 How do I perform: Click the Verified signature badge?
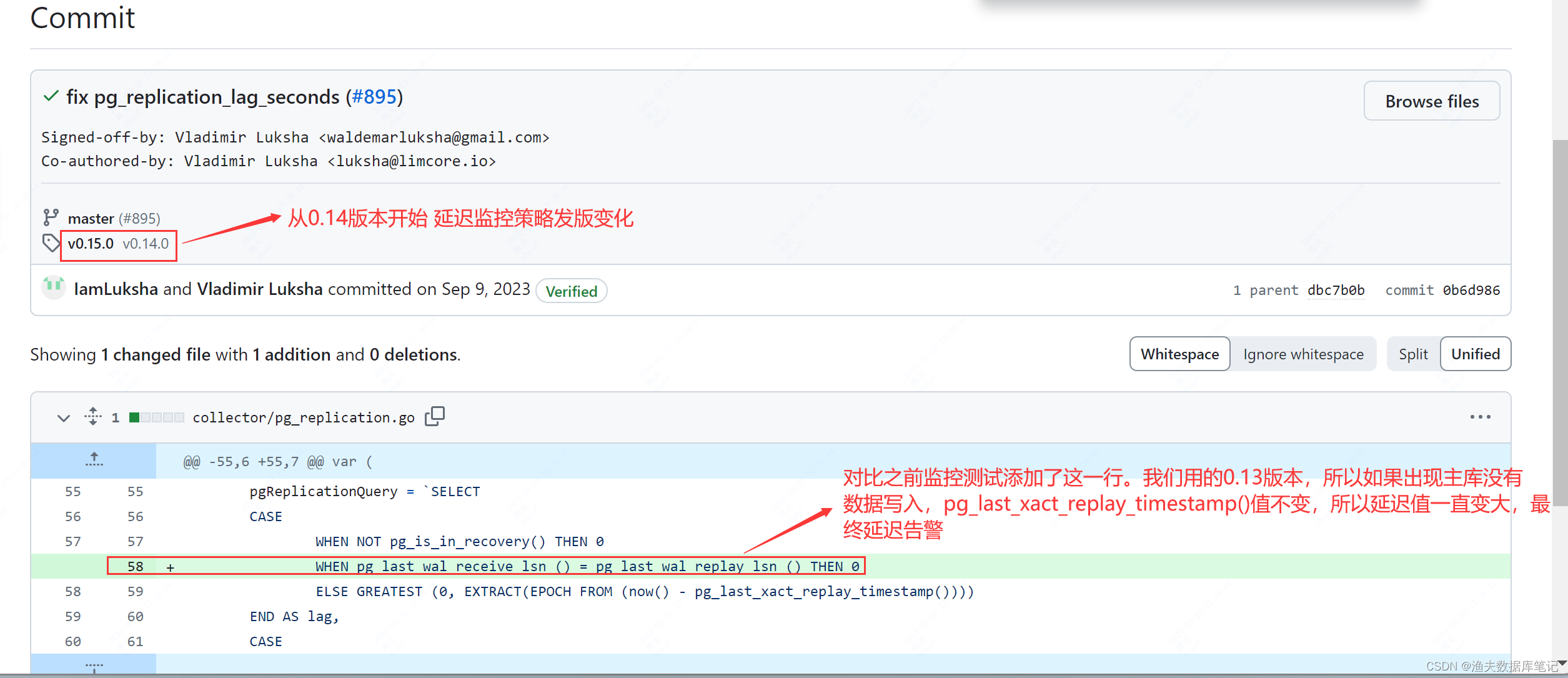coord(570,291)
